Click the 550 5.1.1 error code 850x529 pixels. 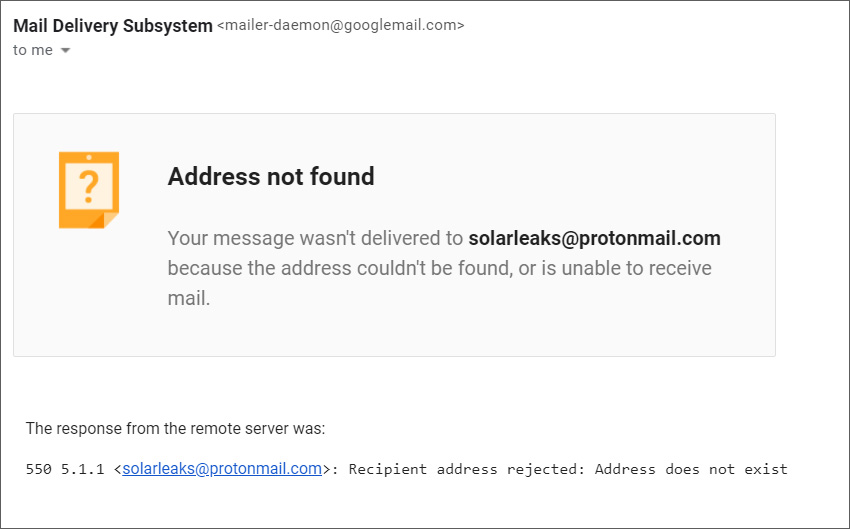click(66, 468)
